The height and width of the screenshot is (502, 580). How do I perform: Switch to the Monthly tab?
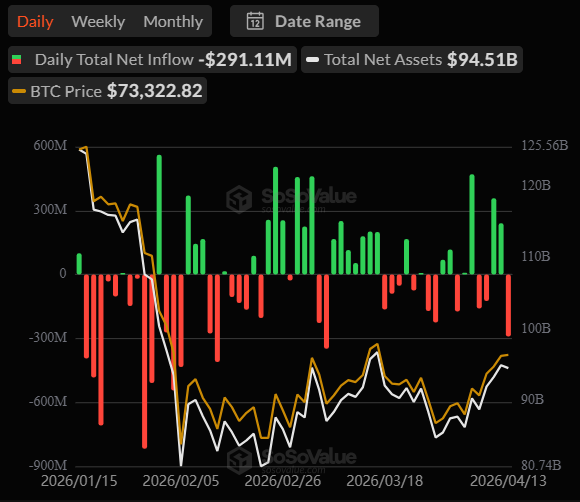point(173,21)
